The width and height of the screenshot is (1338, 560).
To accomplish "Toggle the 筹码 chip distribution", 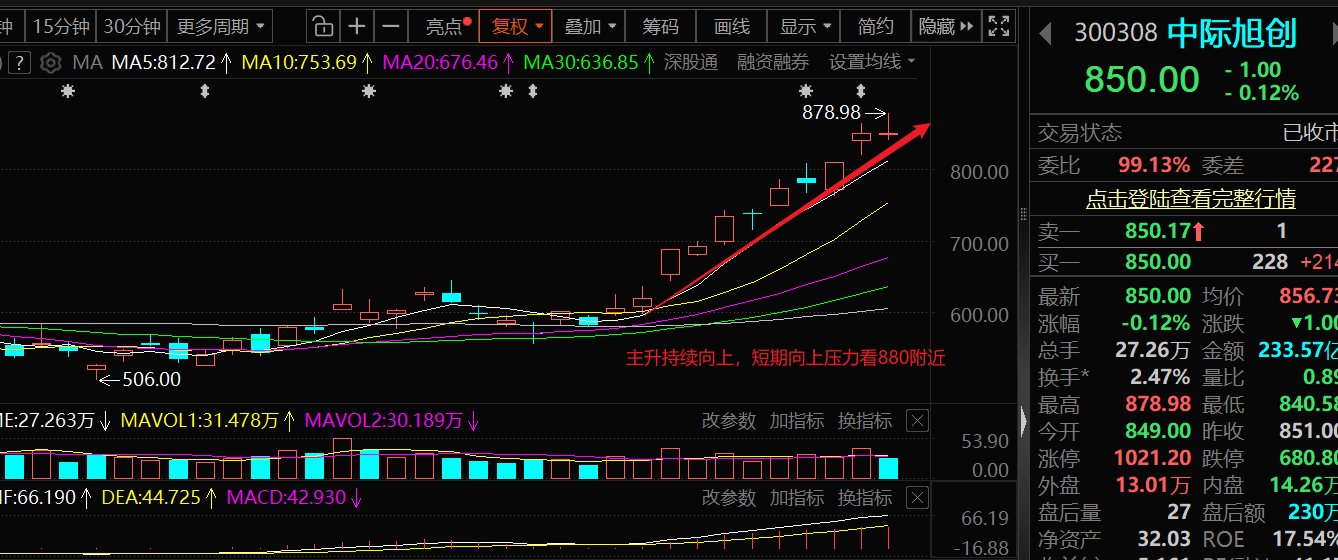I will coord(660,26).
